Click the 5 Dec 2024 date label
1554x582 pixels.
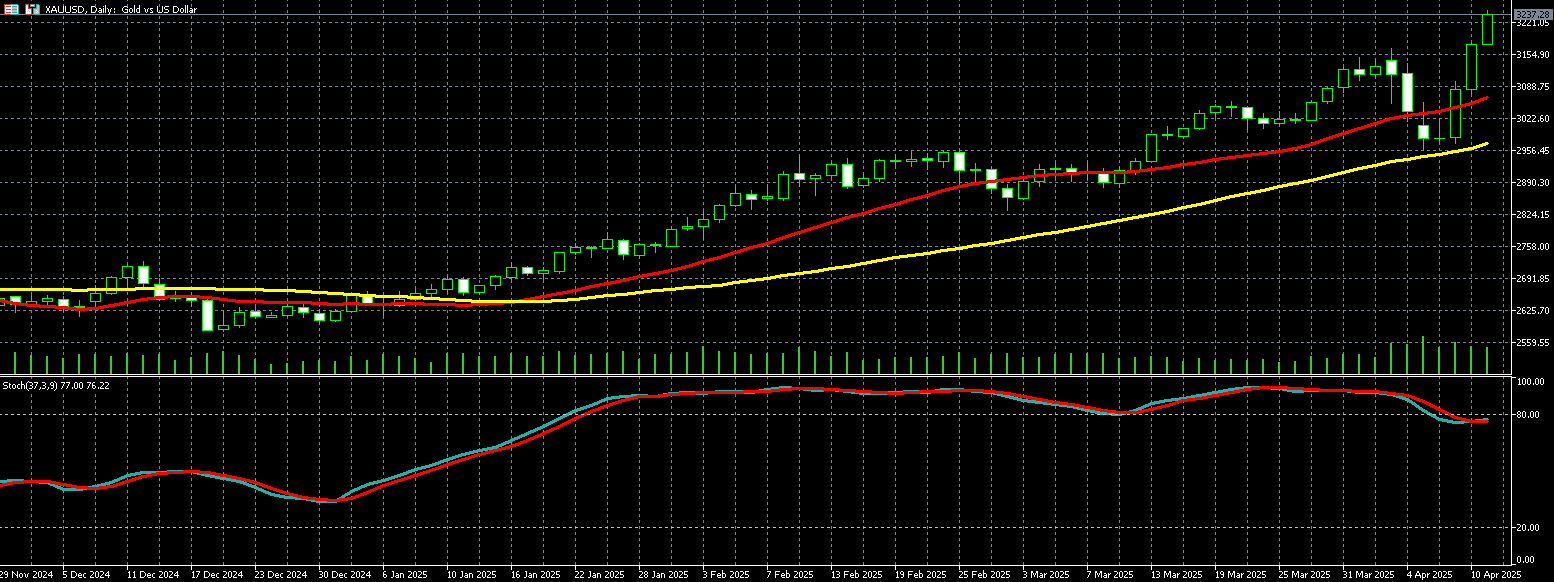88,575
